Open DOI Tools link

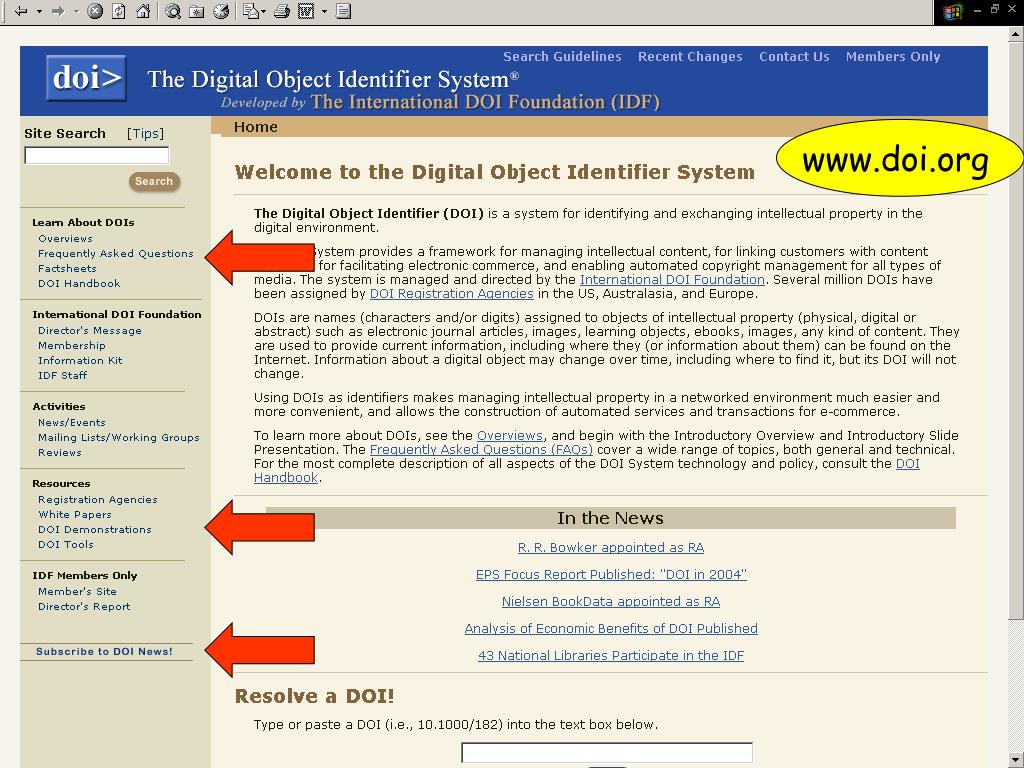tap(65, 545)
